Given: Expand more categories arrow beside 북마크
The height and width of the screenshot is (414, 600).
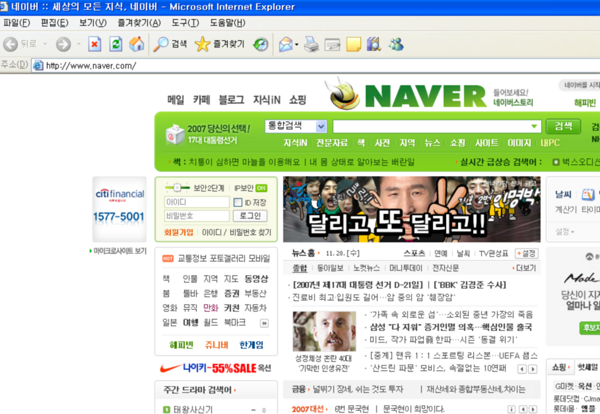Looking at the screenshot, I should [264, 323].
